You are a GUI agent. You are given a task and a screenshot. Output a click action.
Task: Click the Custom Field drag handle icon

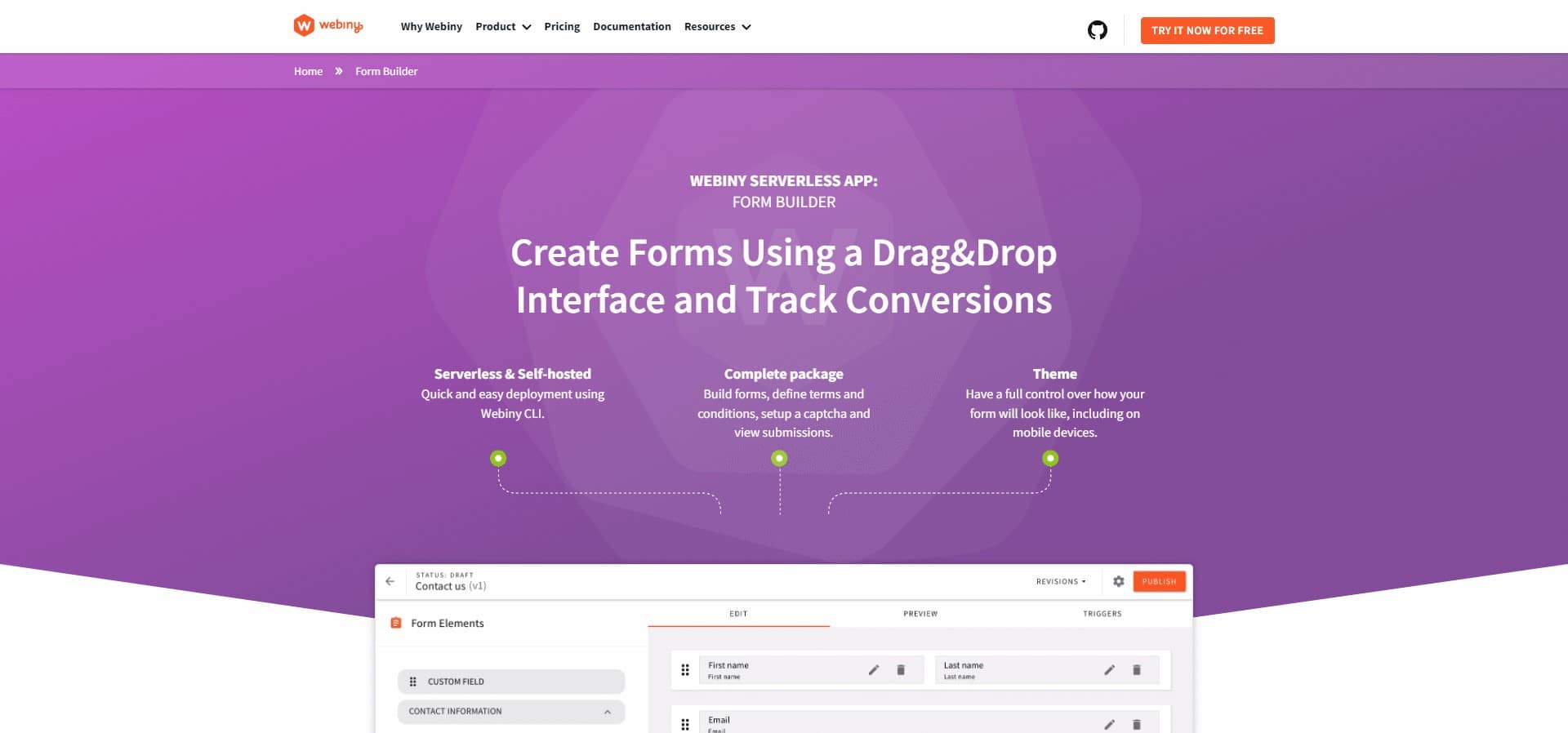pyautogui.click(x=412, y=682)
